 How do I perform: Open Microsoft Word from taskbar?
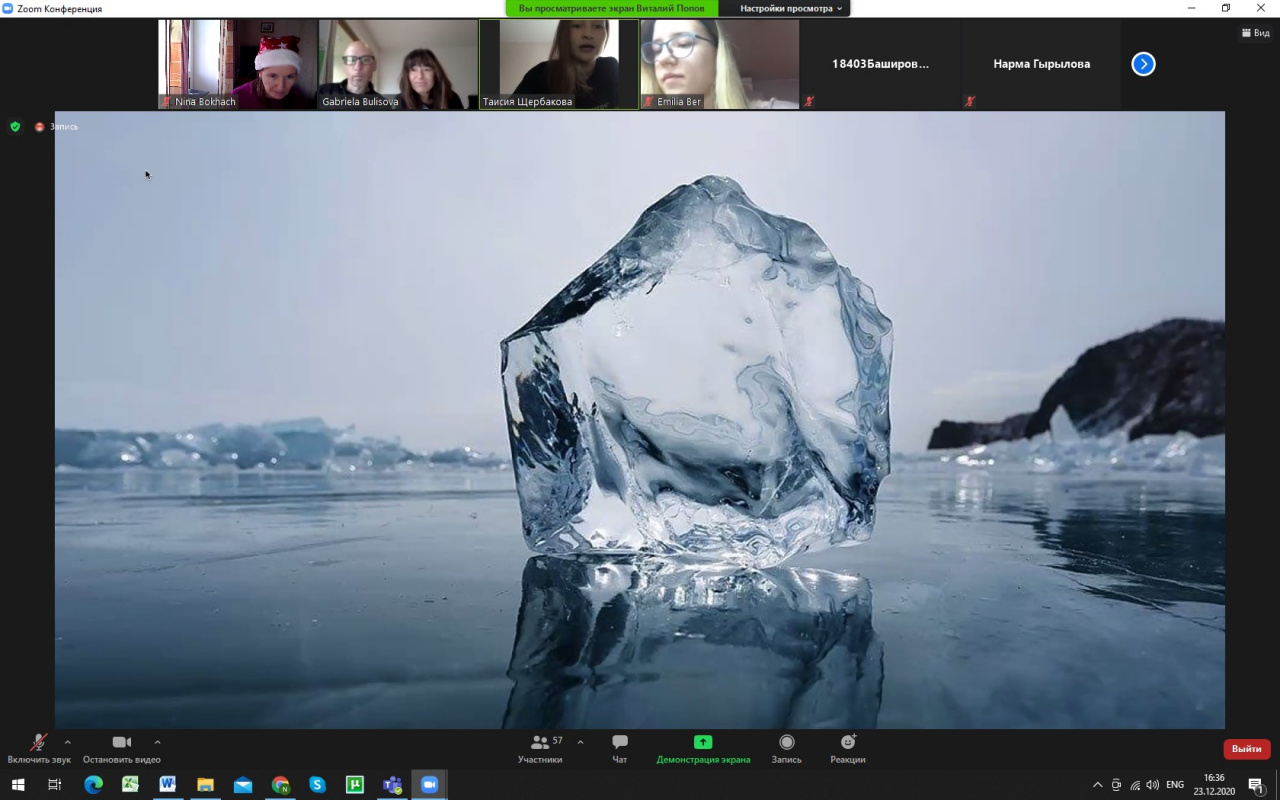click(x=167, y=785)
